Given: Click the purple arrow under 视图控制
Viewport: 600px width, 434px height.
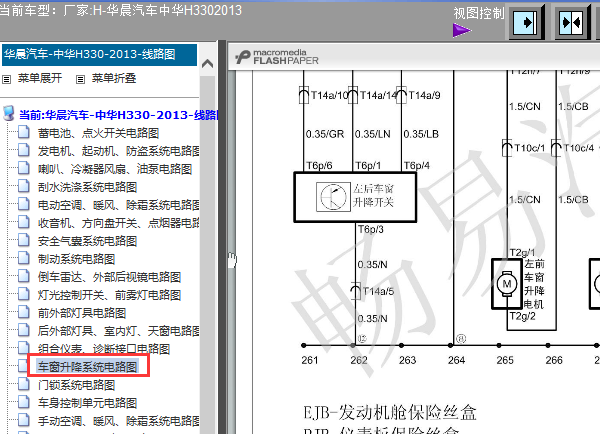Looking at the screenshot, I should (x=461, y=30).
